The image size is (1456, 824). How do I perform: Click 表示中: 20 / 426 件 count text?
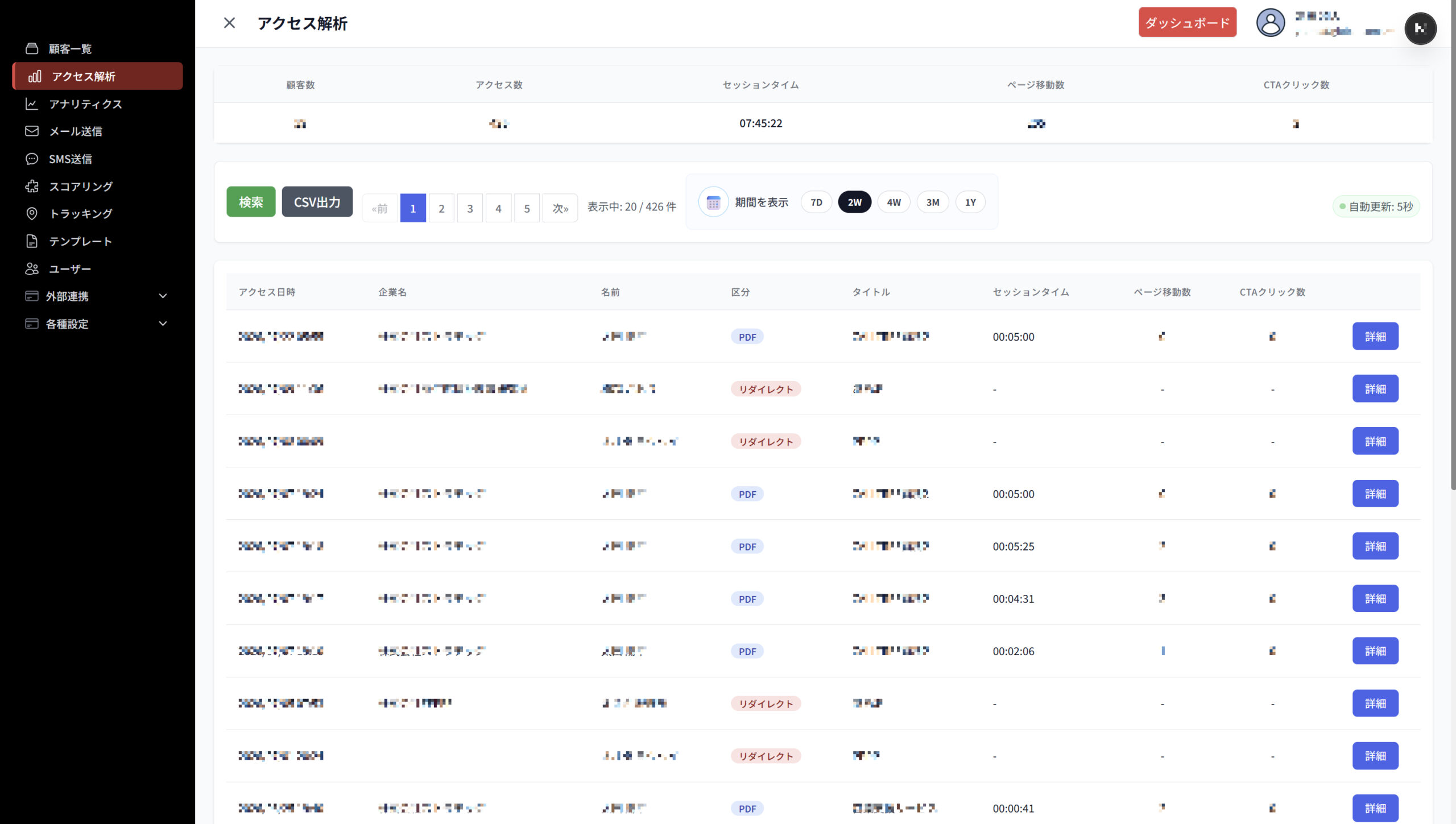pos(631,207)
